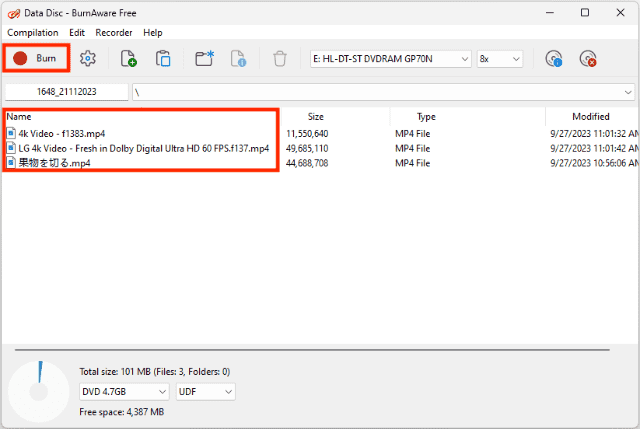
Task: Click the Add files icon
Action: pyautogui.click(x=129, y=59)
